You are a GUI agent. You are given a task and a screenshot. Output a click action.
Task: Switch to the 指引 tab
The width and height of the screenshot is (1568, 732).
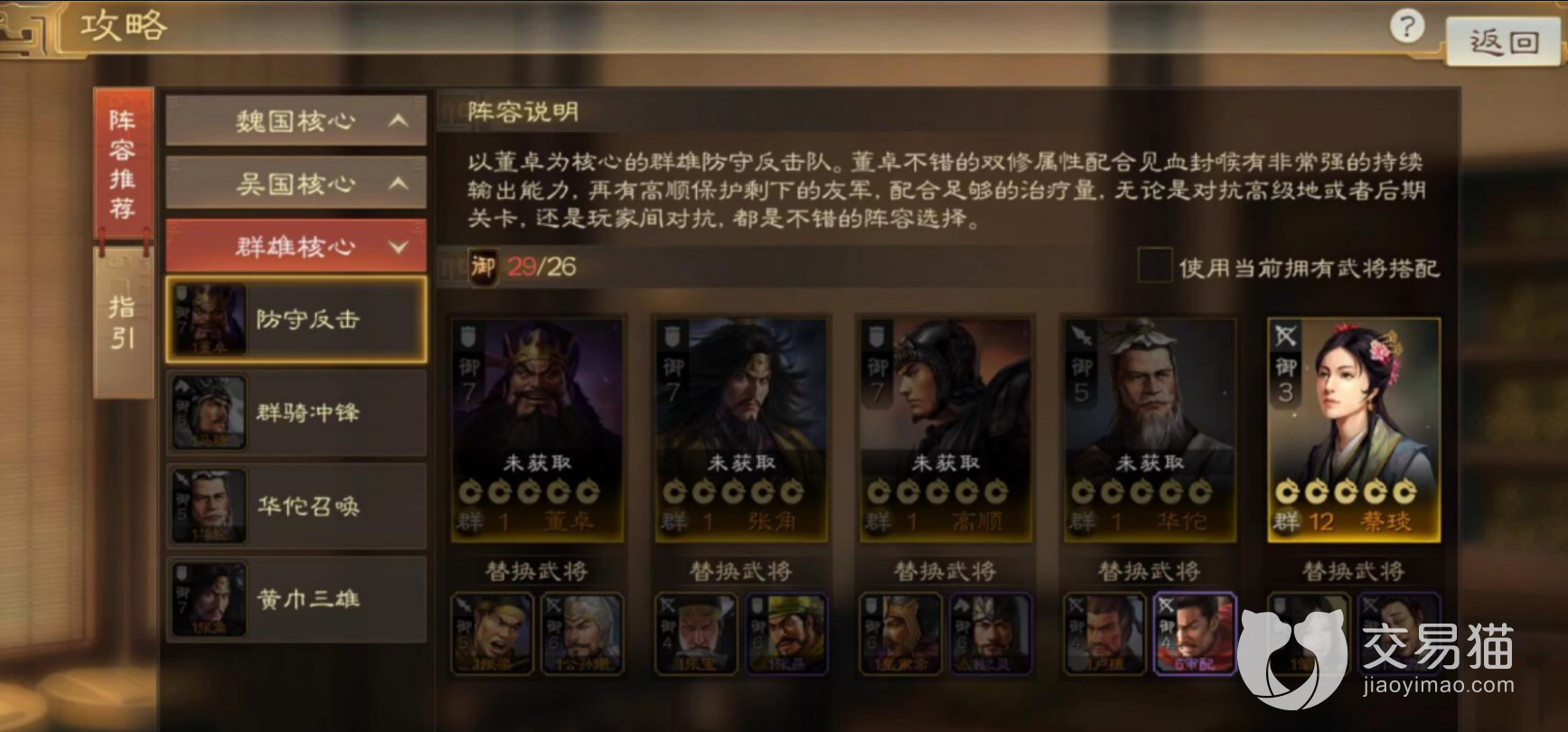(x=123, y=323)
